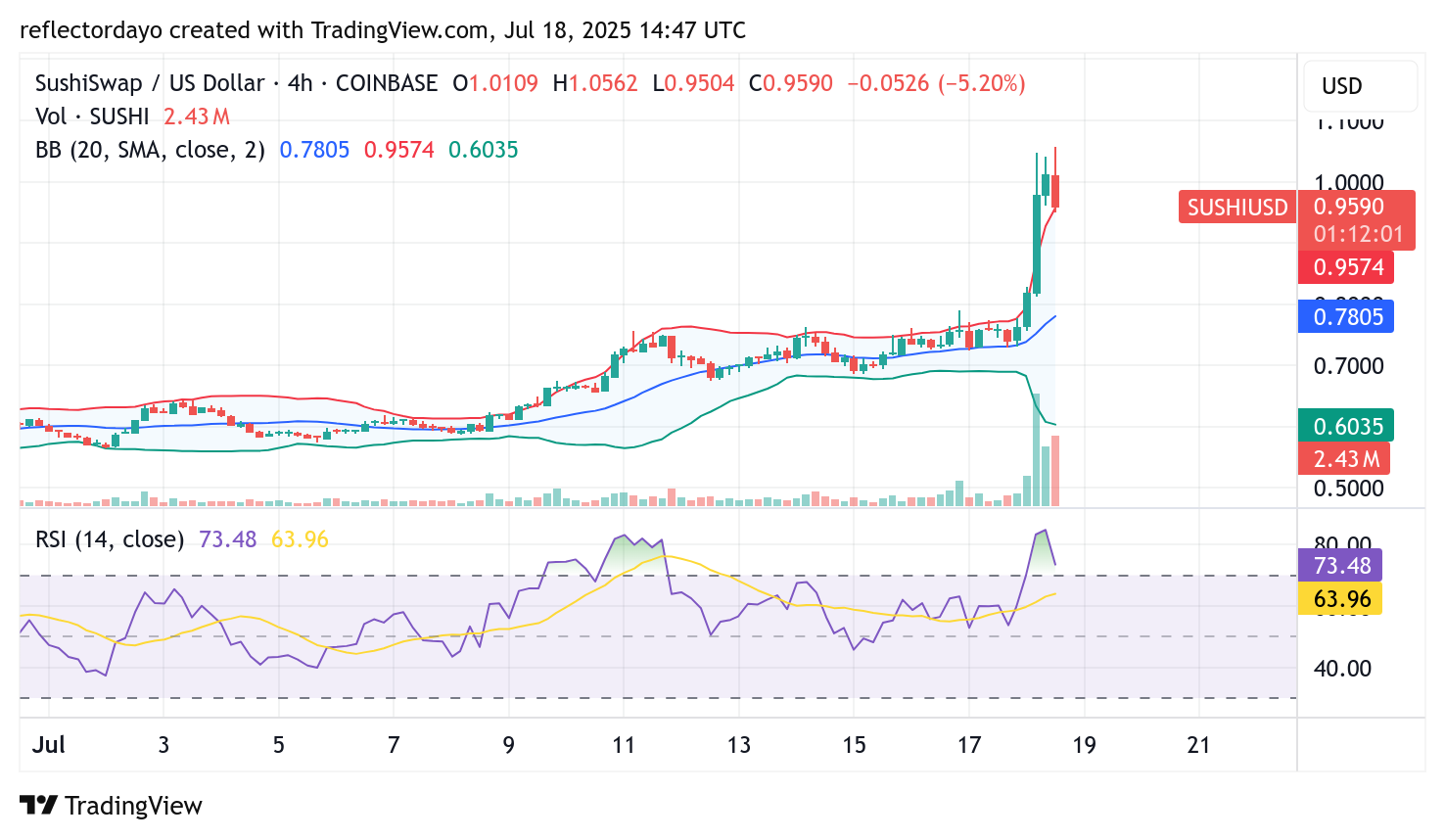Click the Vol · SUSHI indicator legend

coord(92,117)
